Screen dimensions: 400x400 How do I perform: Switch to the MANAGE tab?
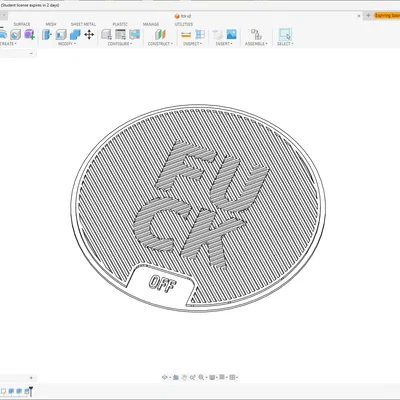coord(151,24)
